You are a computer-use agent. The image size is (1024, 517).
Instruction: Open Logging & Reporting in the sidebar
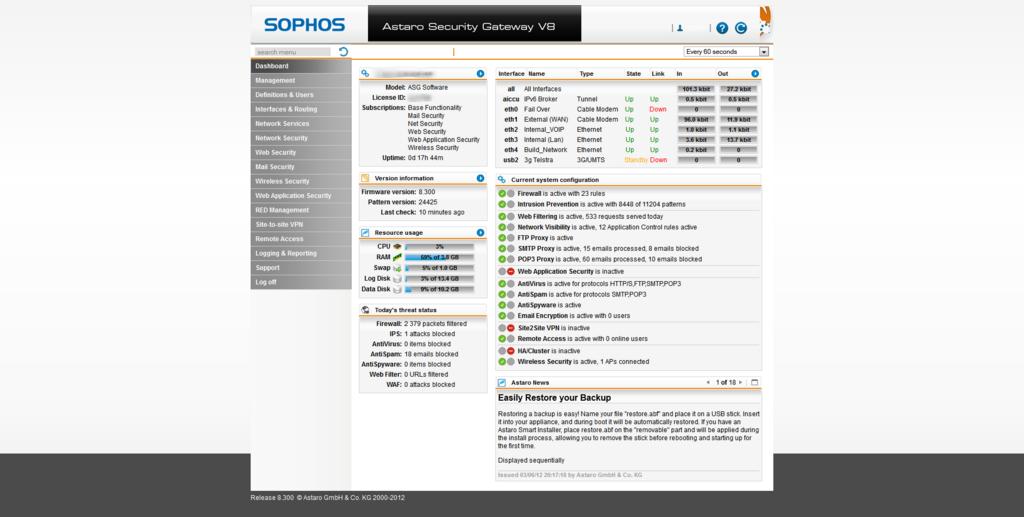pyautogui.click(x=301, y=253)
